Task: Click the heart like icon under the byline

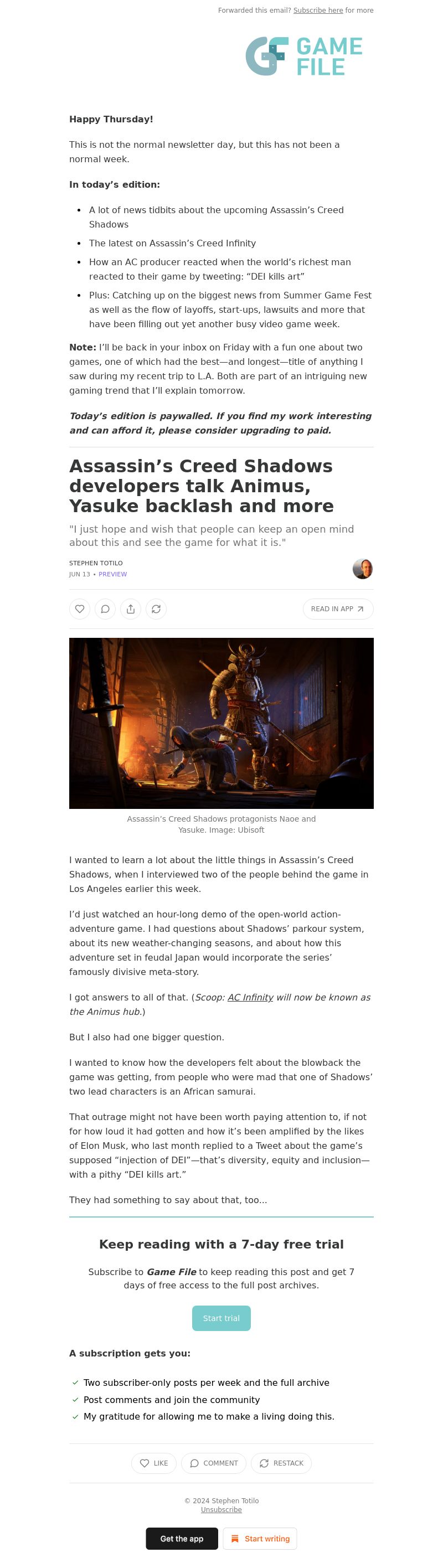Action: coord(80,608)
